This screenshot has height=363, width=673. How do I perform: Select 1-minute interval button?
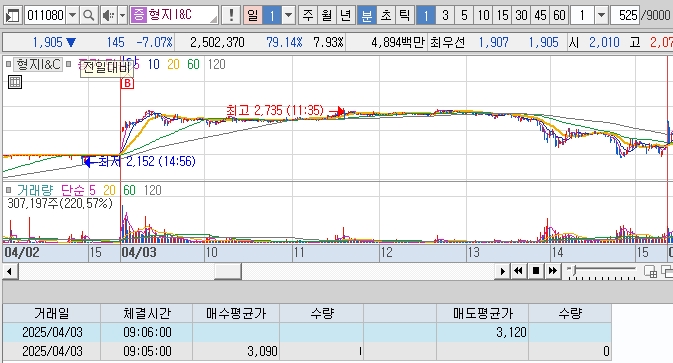pyautogui.click(x=425, y=15)
